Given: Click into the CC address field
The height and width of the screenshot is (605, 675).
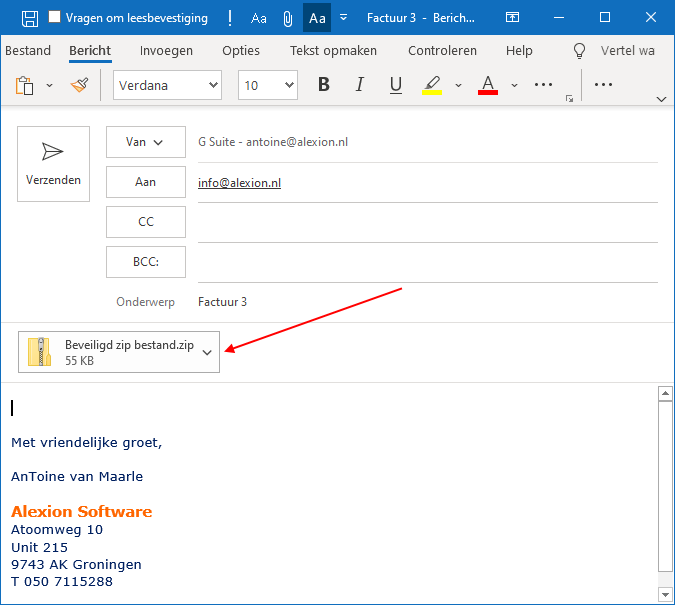Looking at the screenshot, I should 427,222.
